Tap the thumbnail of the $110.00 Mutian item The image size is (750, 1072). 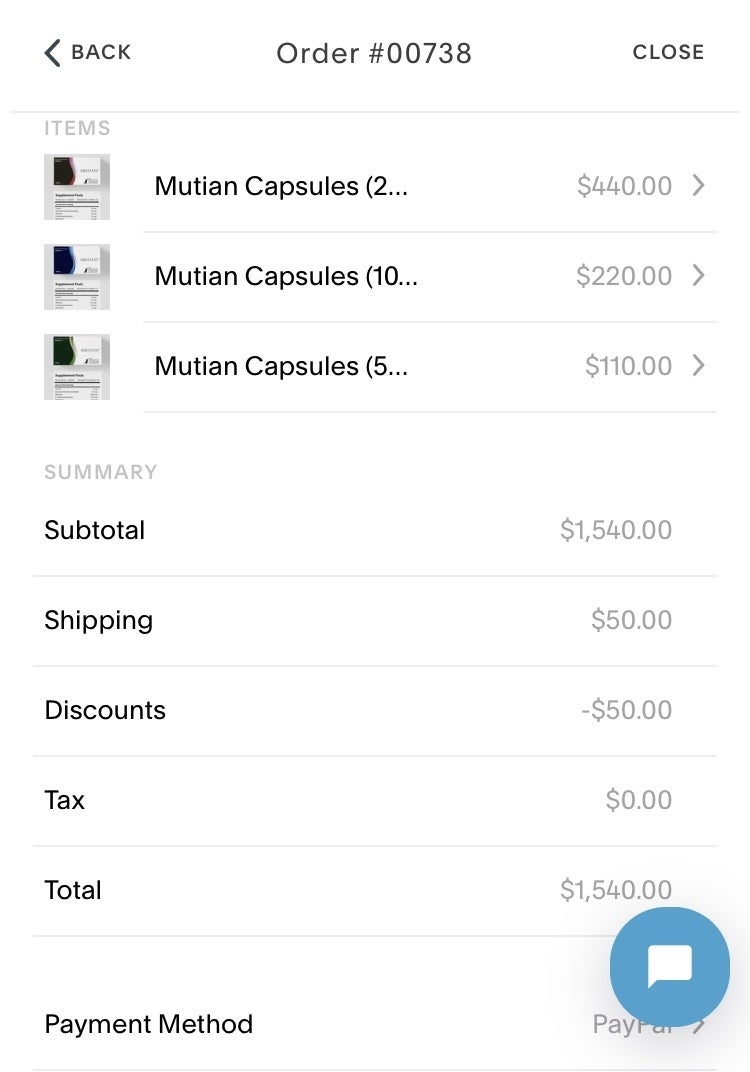77,367
